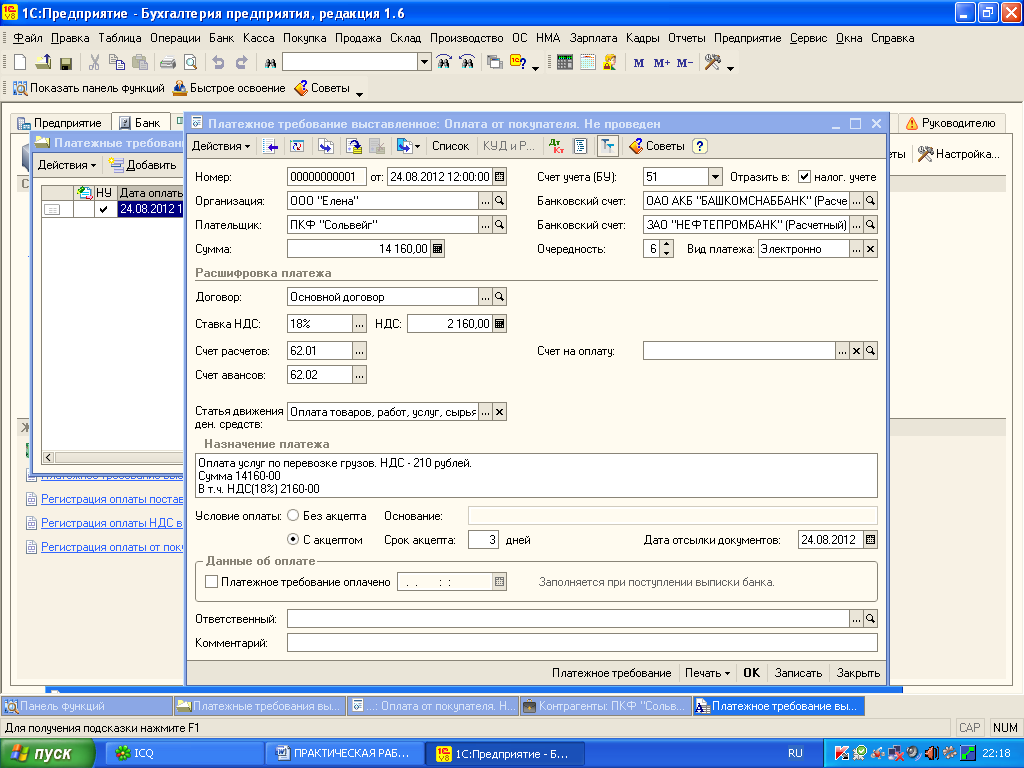Open calendar for Дата отсылки документов

pos(870,540)
